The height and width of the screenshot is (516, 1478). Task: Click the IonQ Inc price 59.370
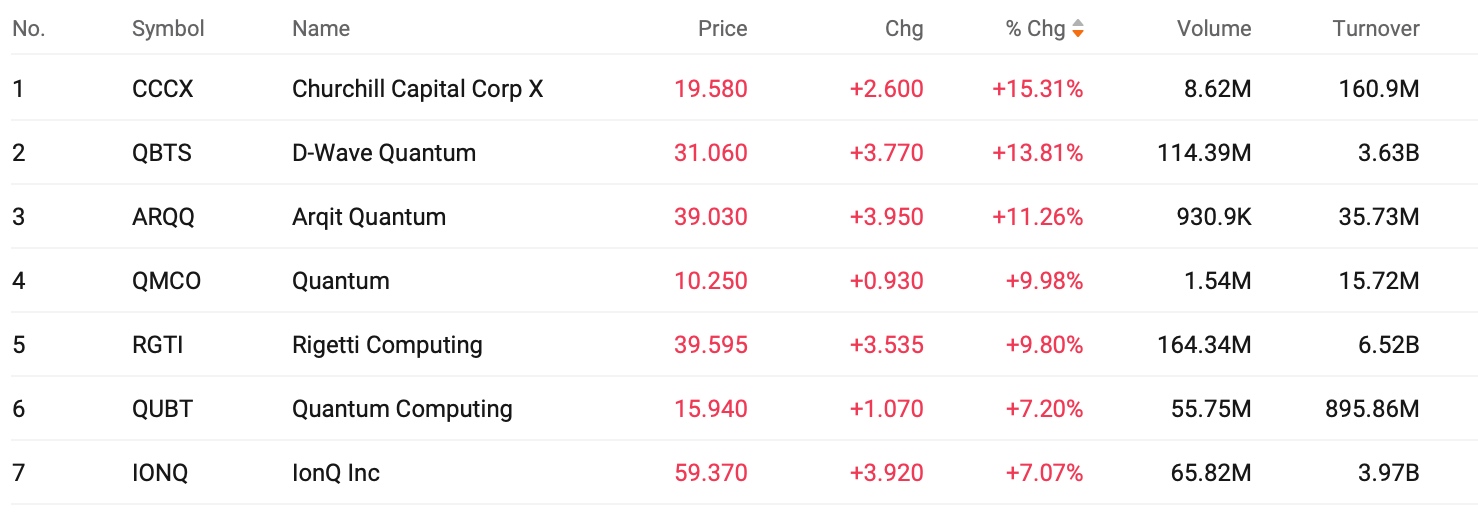[x=711, y=473]
